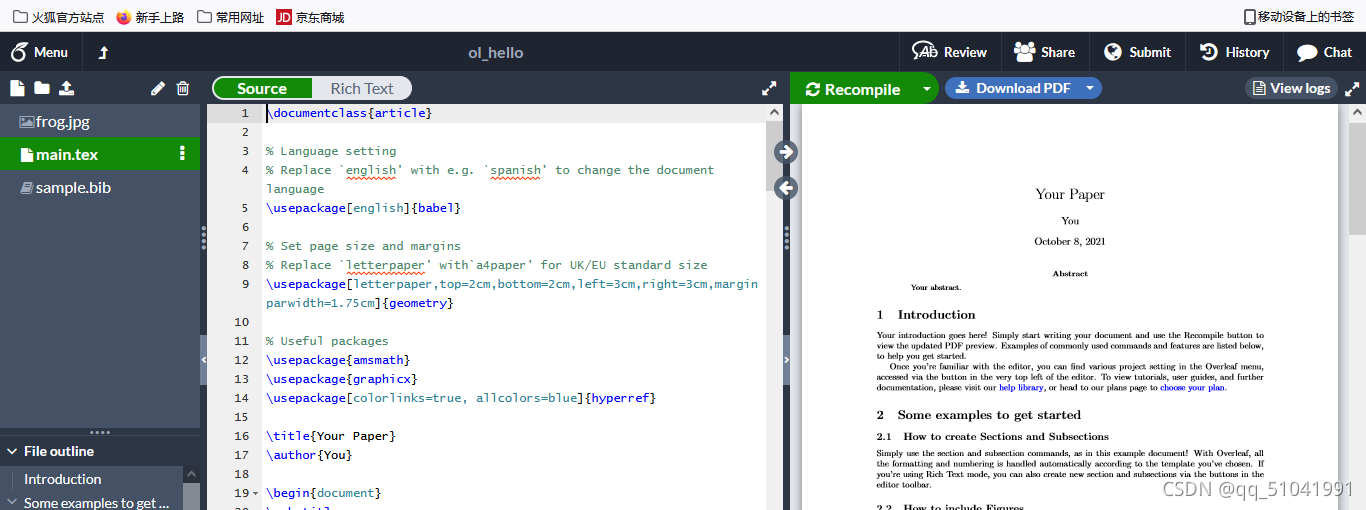
Task: Click the \author{You} line
Action: (309, 455)
